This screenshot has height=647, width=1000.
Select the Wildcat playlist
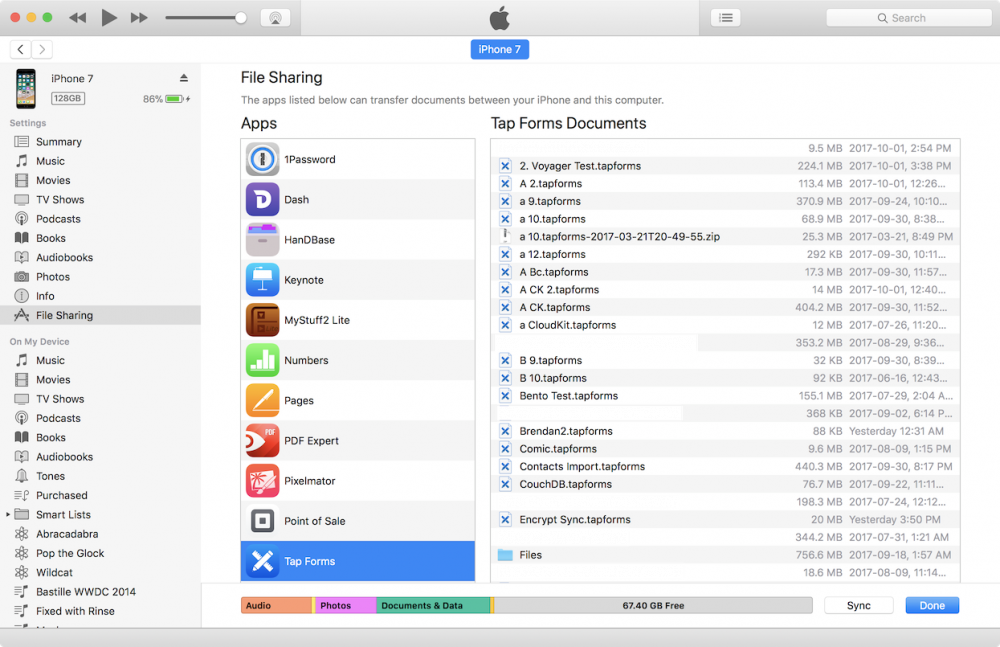(100, 572)
